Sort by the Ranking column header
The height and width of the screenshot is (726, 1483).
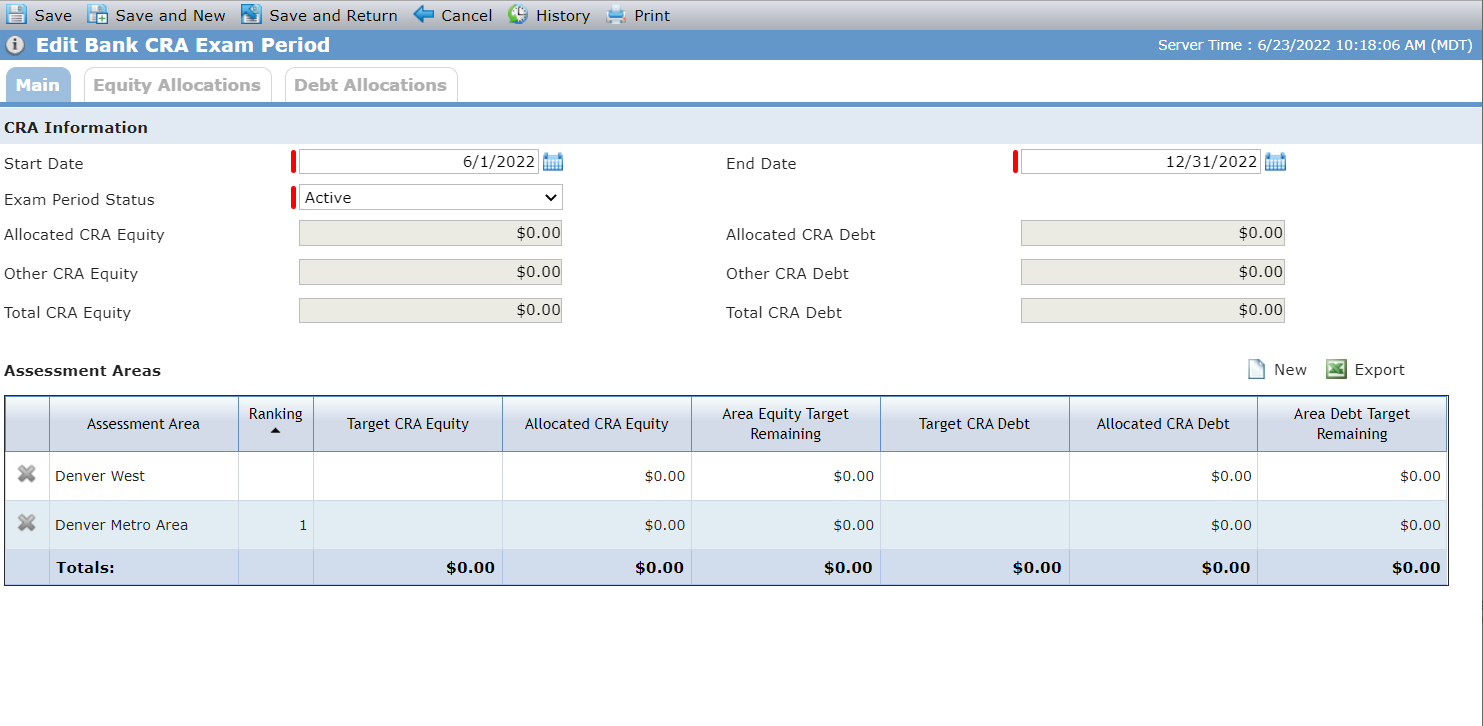[275, 422]
